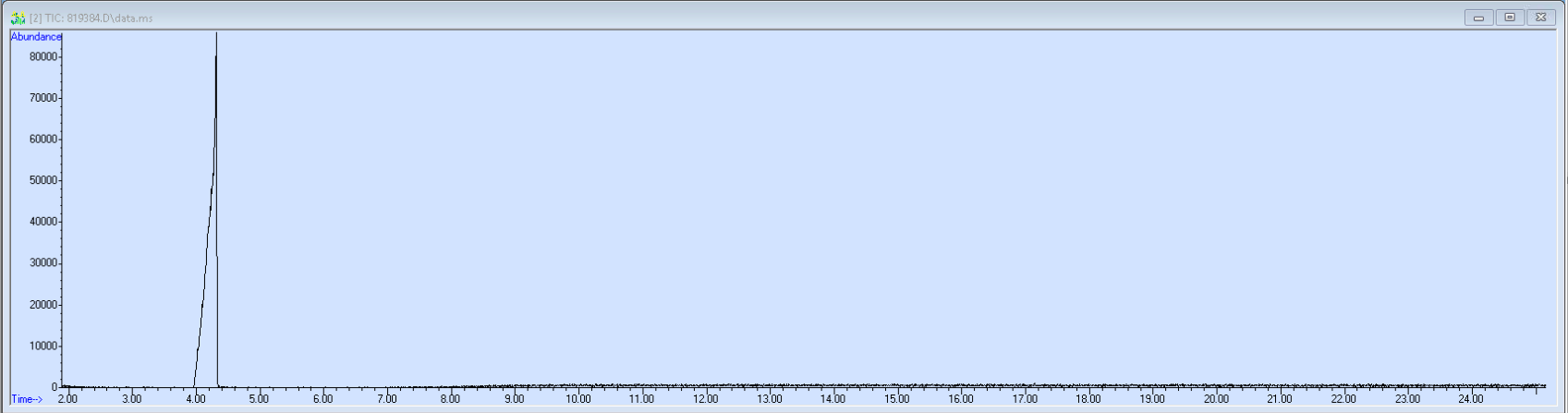Click the 10000 abundance tick label
This screenshot has height=413, width=1568.
click(x=43, y=346)
